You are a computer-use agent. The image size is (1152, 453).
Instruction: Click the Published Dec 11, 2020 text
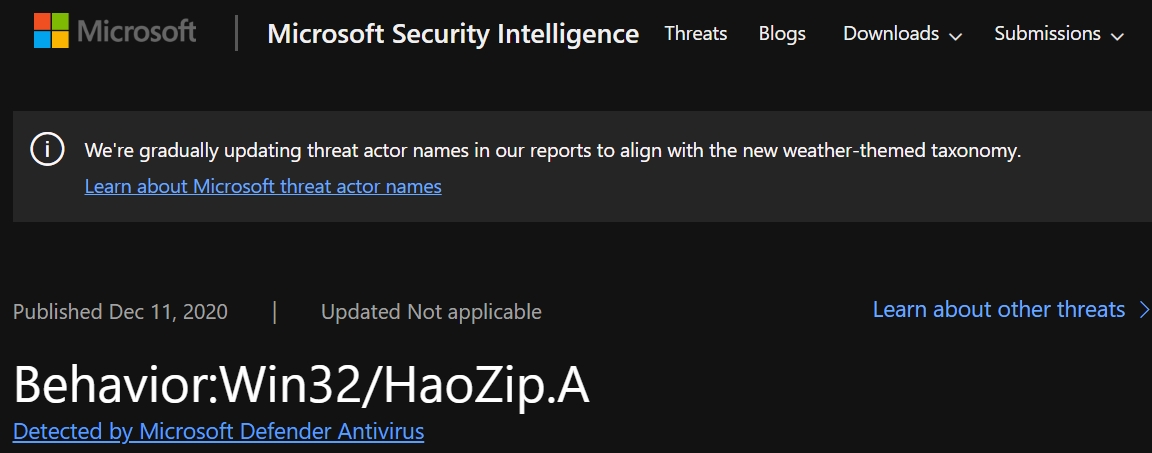[x=120, y=312]
